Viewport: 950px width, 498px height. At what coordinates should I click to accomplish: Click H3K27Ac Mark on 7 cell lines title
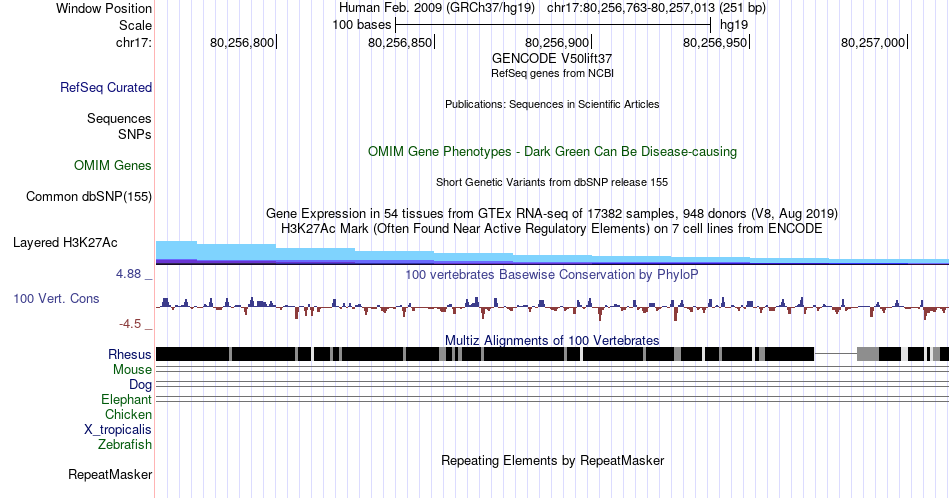[x=552, y=228]
